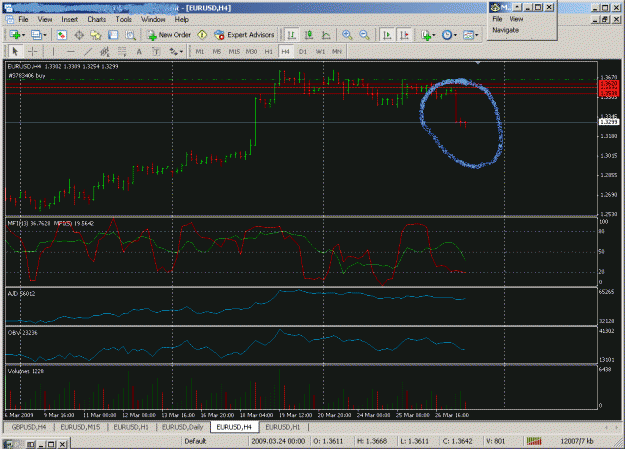Select the equidistant channel tool

[x=105, y=51]
